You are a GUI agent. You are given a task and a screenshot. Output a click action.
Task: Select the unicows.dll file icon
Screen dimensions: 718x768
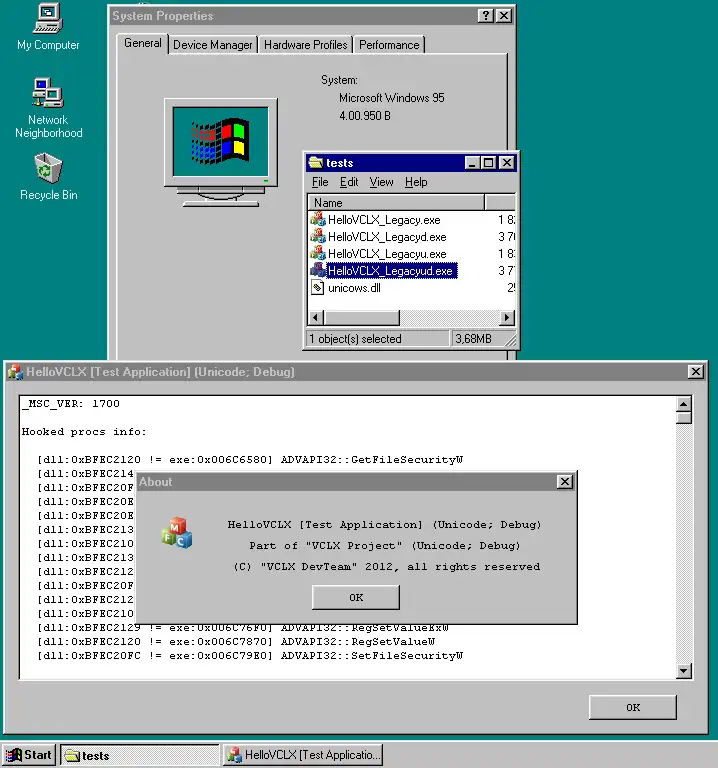coord(318,288)
